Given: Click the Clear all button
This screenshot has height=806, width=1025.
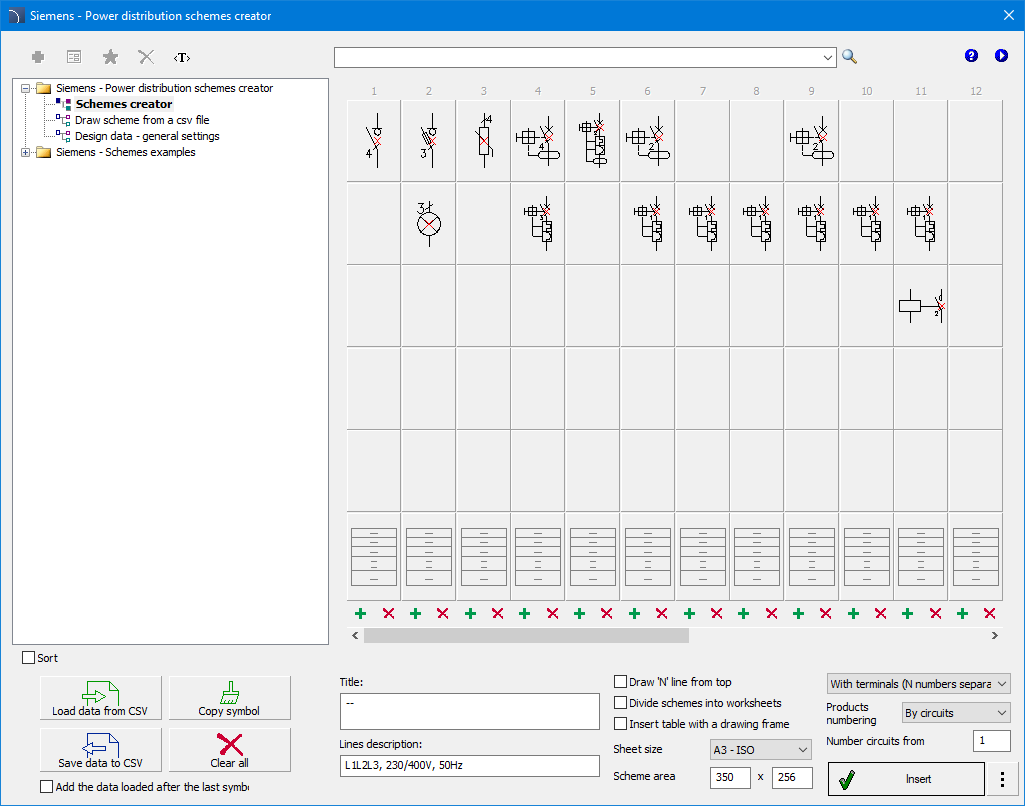Looking at the screenshot, I should [x=229, y=750].
